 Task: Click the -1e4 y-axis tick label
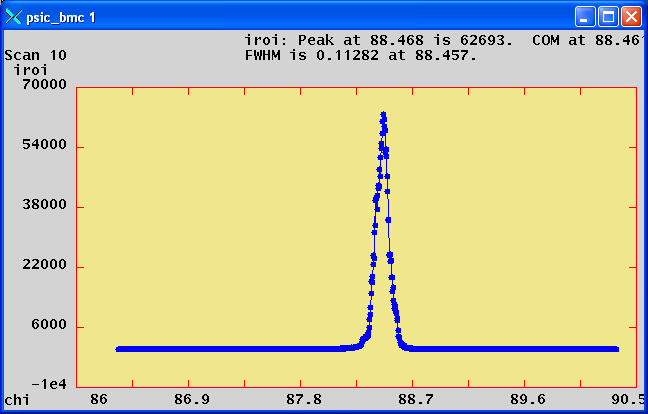click(x=49, y=384)
